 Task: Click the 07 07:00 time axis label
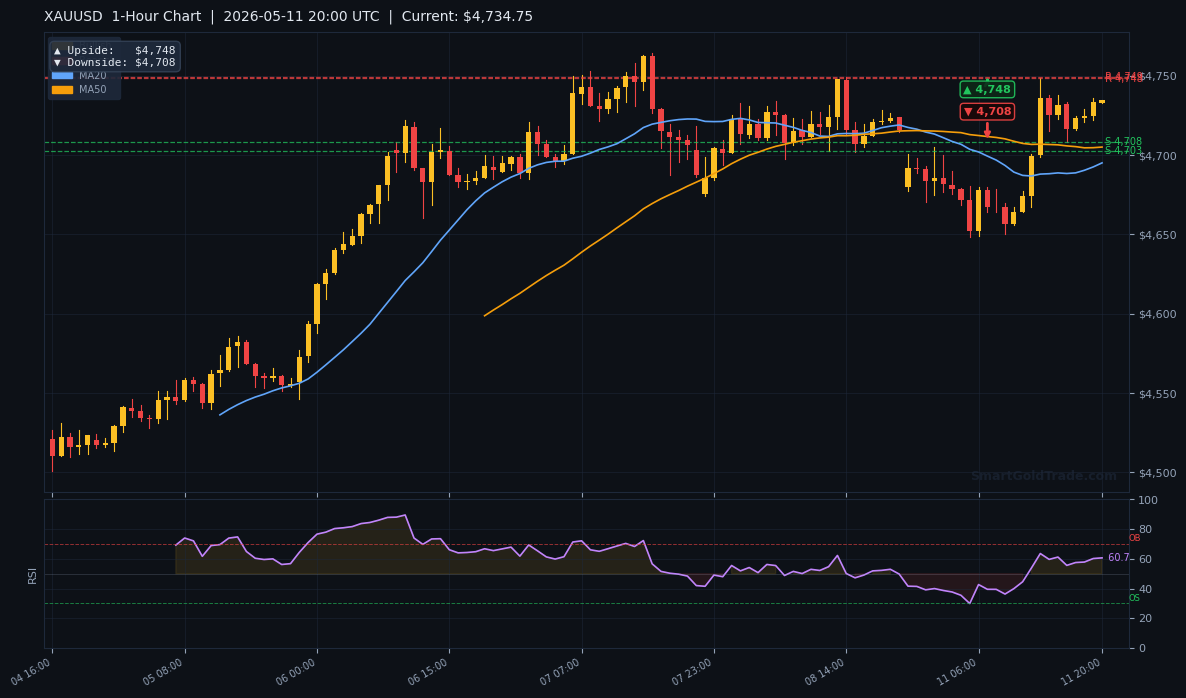[560, 671]
